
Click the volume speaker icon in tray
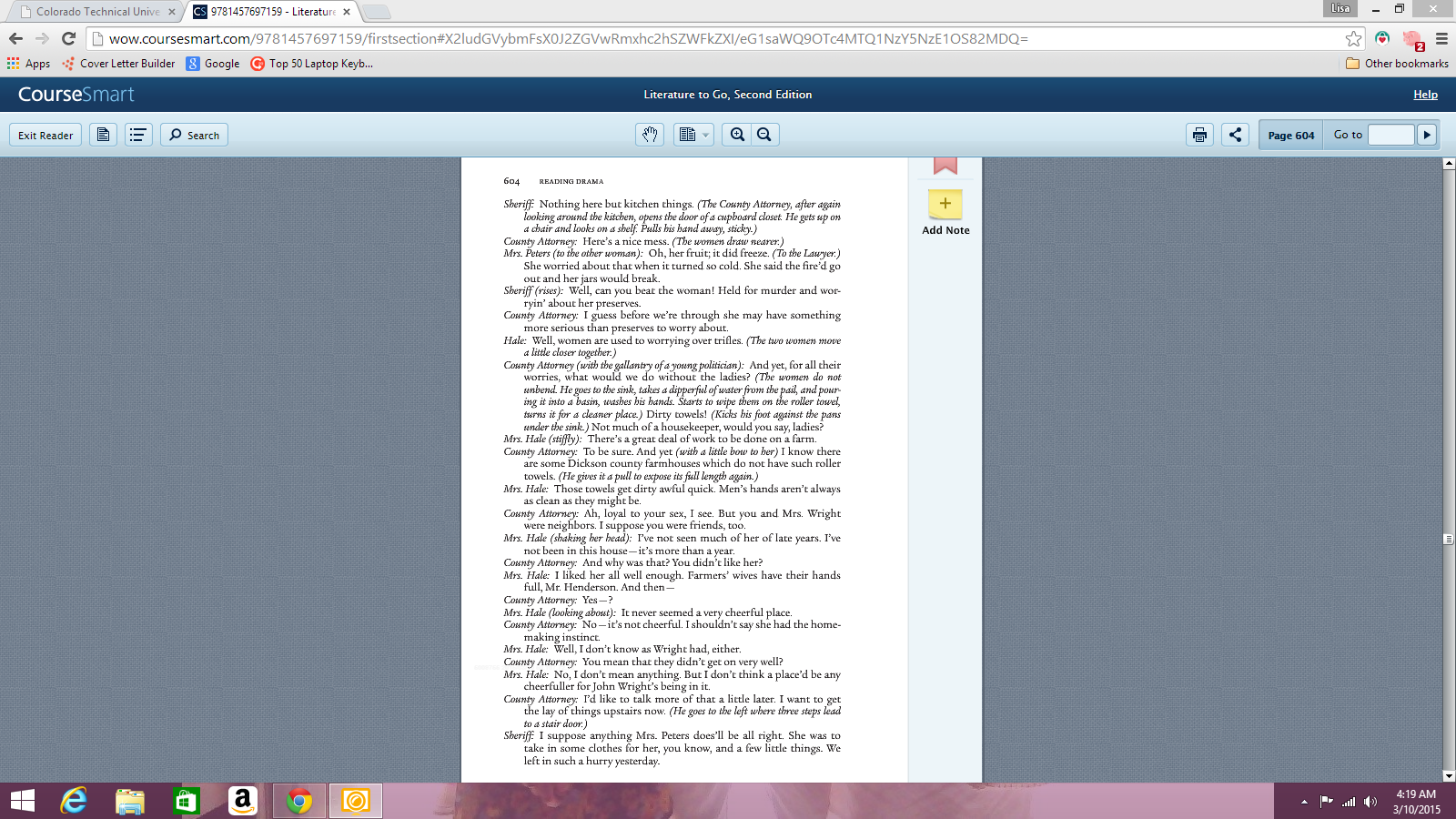pos(1370,802)
